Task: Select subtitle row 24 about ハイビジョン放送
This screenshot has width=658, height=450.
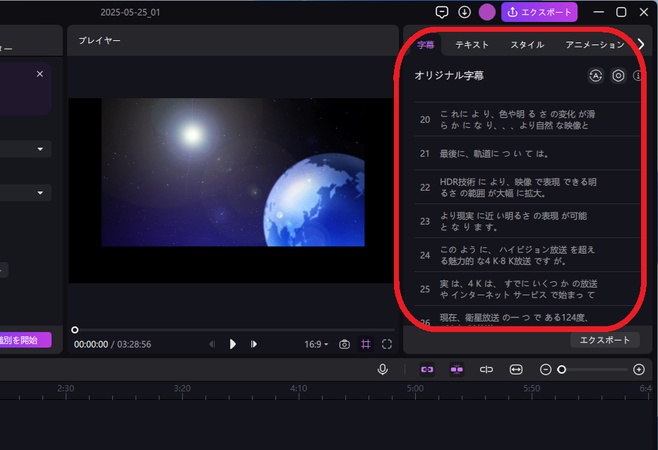Action: tap(527, 255)
